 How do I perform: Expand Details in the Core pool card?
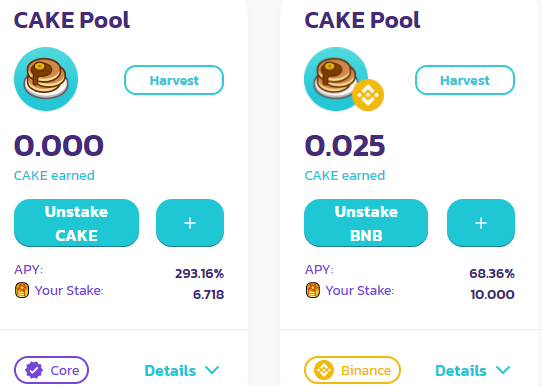182,370
